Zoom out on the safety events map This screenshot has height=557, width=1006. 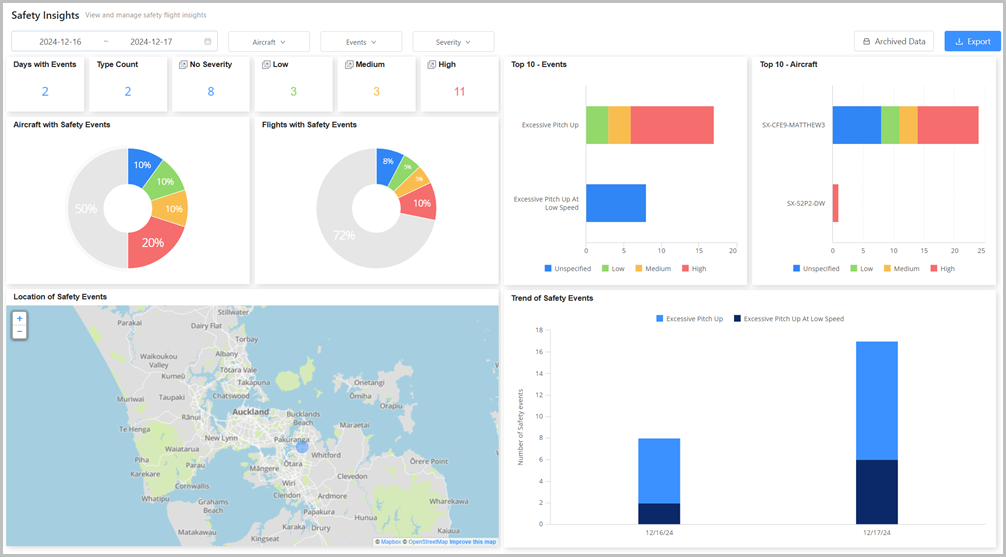(x=19, y=331)
